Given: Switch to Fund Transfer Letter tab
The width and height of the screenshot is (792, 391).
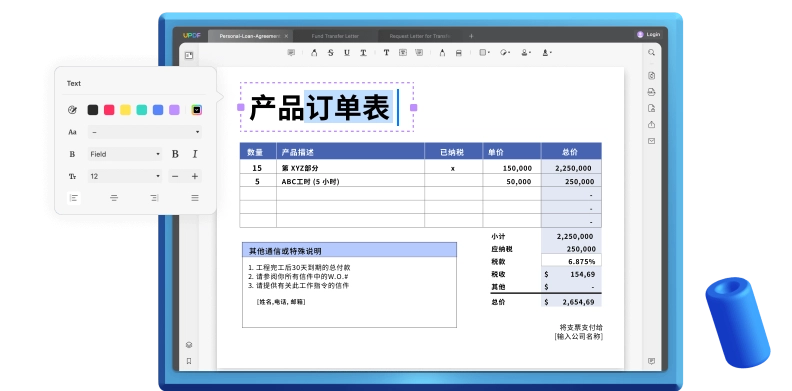Looking at the screenshot, I should (335, 36).
